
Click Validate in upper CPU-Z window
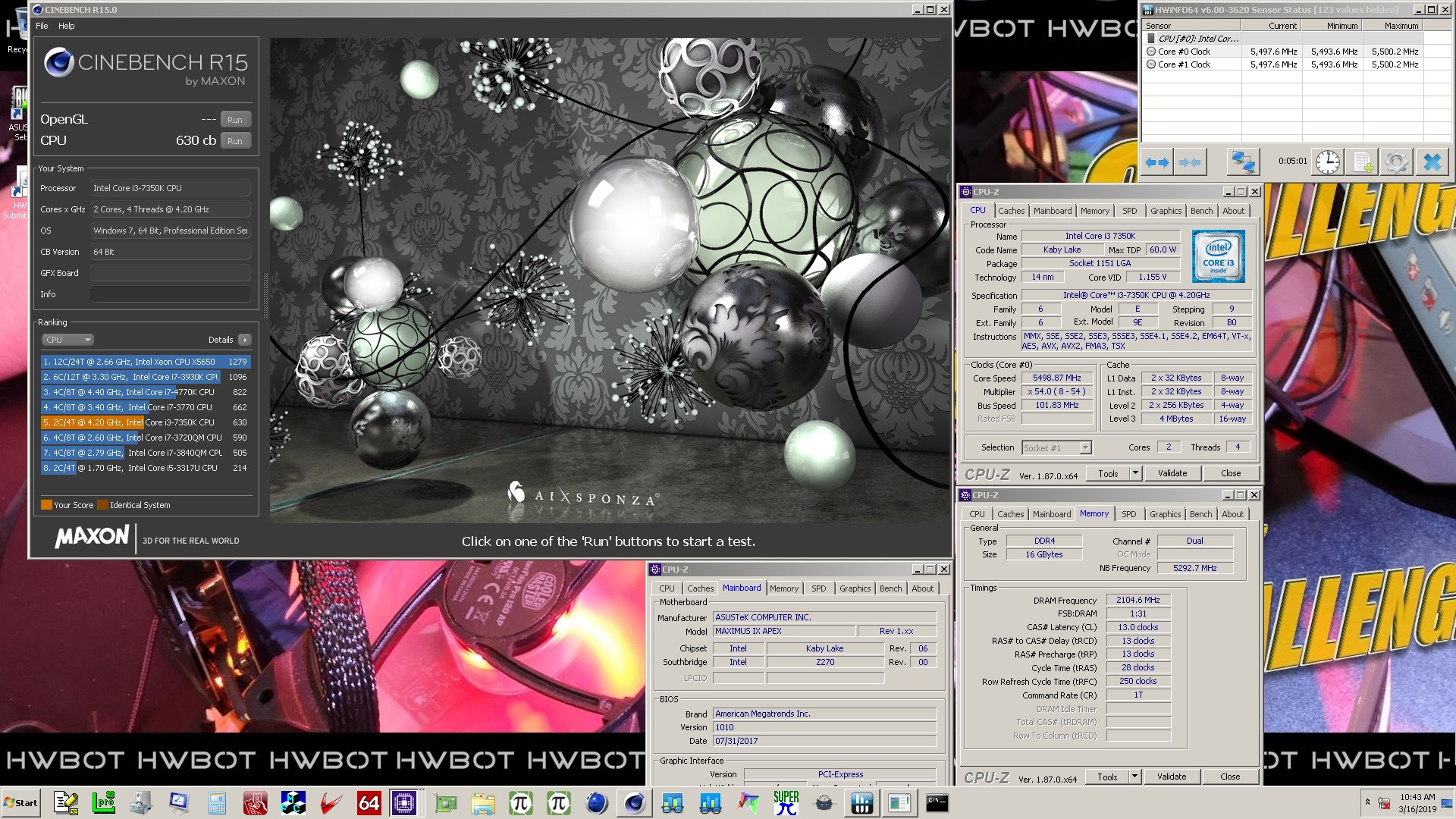1172,473
